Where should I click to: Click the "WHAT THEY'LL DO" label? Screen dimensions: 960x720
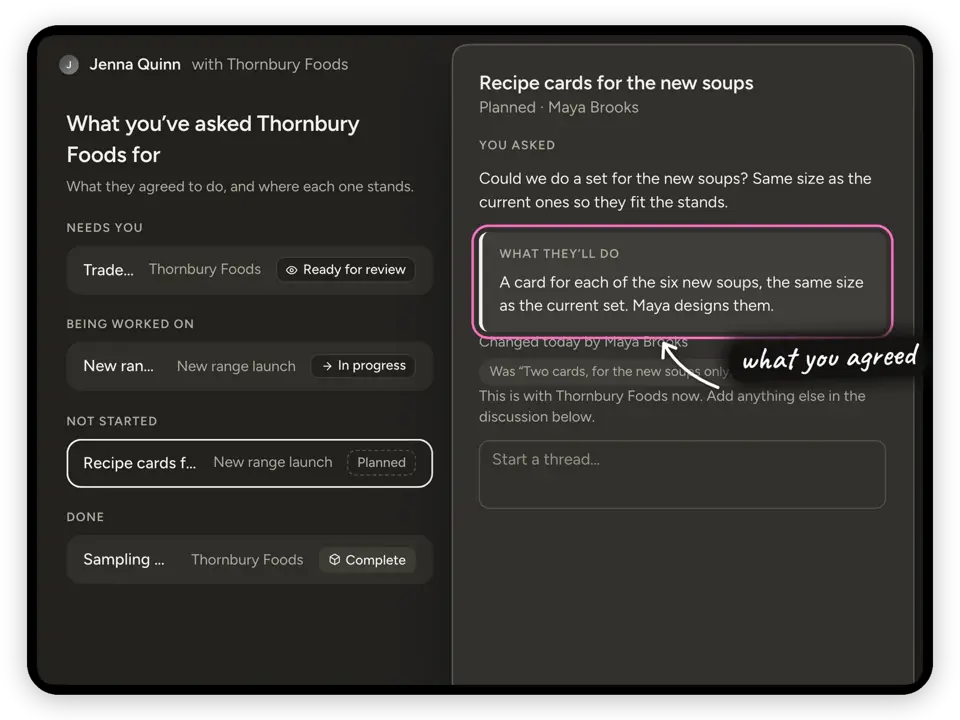coord(559,253)
